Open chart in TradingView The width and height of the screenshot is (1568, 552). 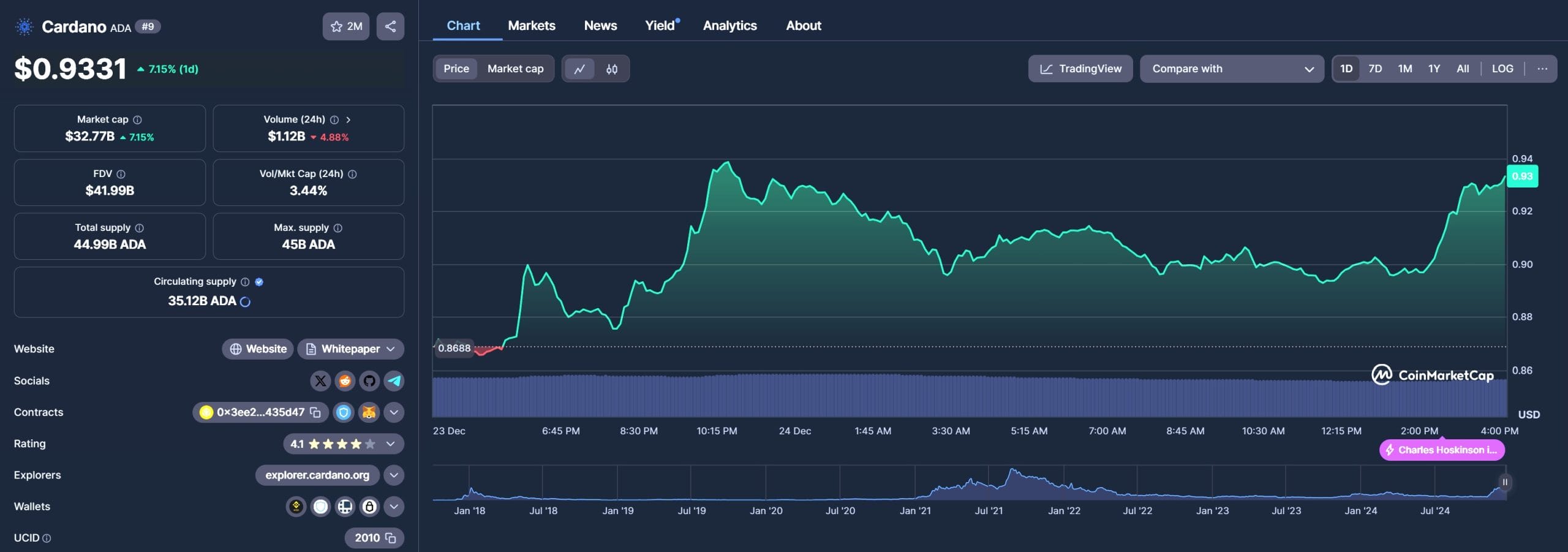(x=1080, y=69)
